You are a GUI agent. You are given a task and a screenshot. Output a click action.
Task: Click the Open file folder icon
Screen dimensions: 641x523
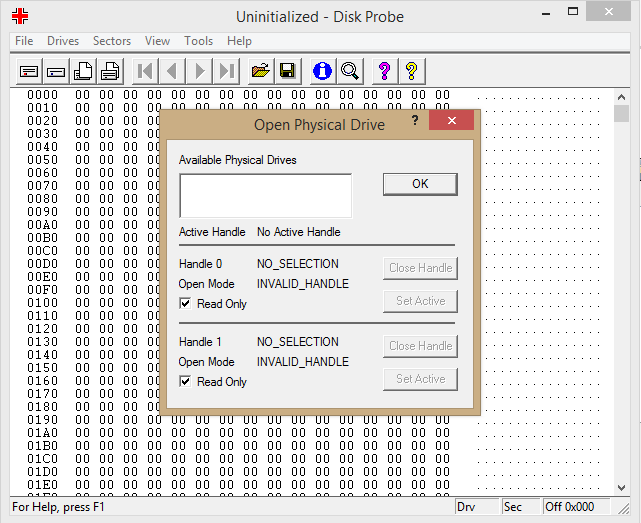[261, 72]
